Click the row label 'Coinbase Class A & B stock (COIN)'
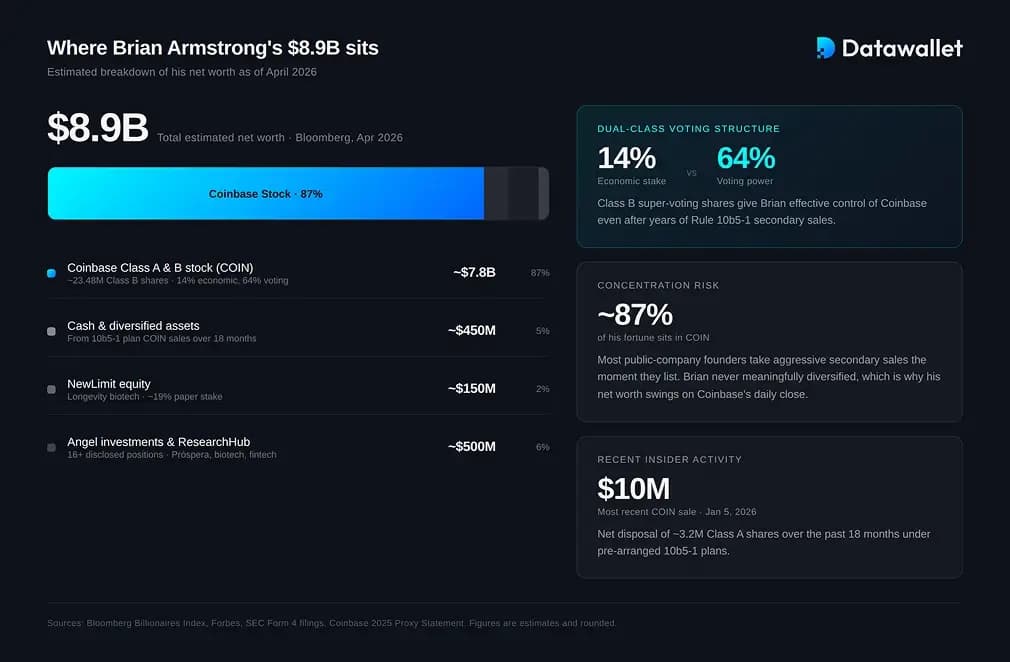This screenshot has width=1010, height=662. 160,267
